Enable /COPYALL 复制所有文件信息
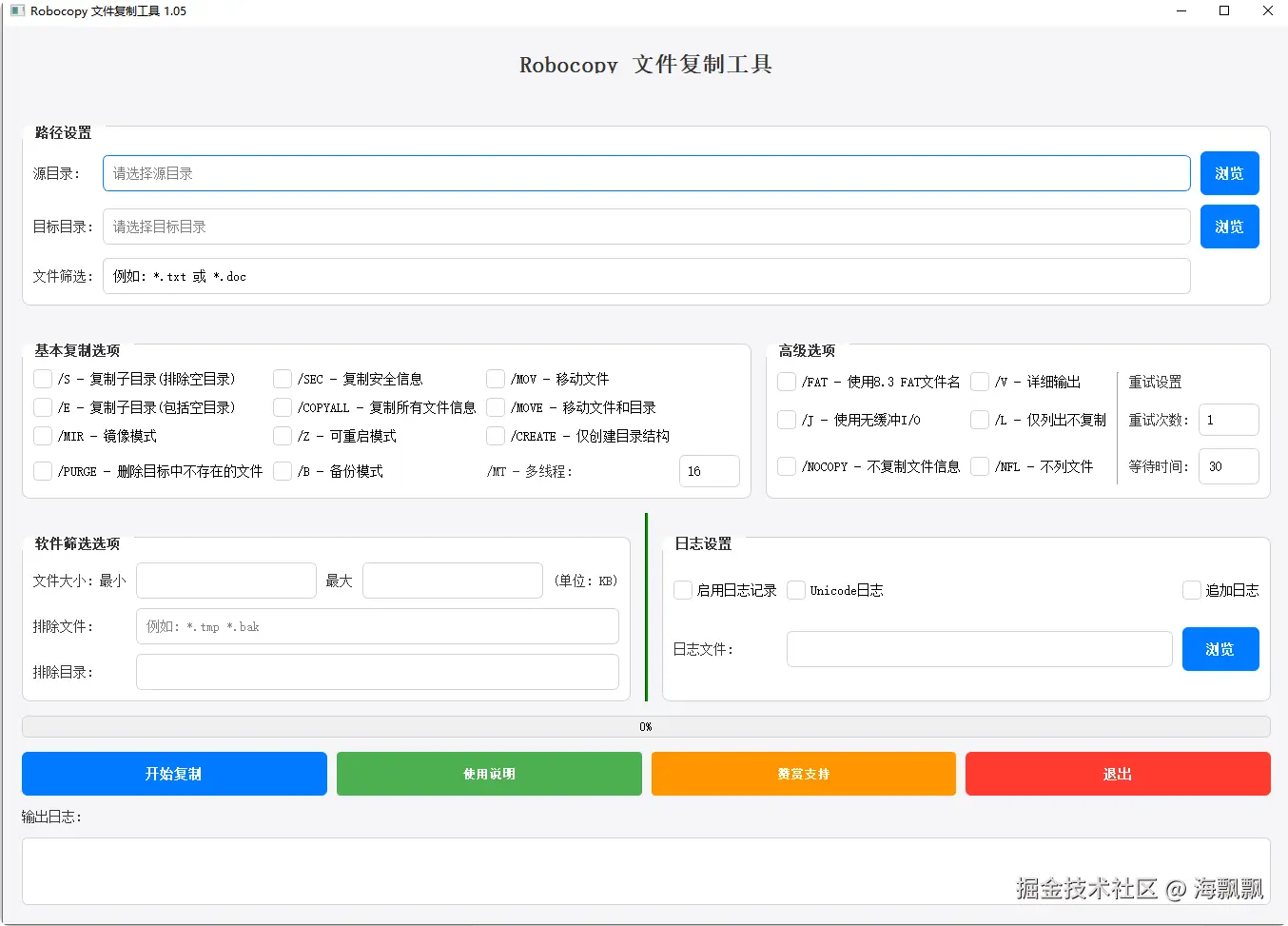This screenshot has width=1288, height=926. click(283, 407)
